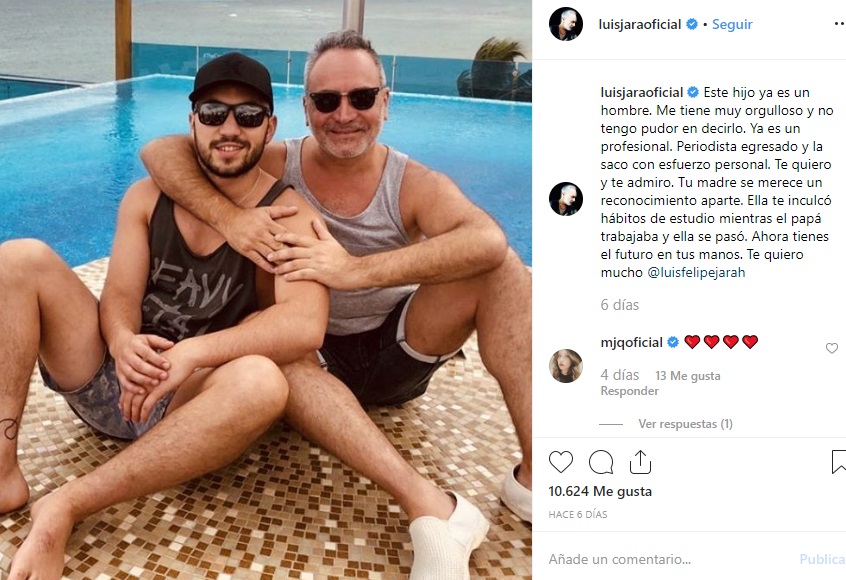
Task: Open the @luisfelipejarah mention link
Action: point(696,272)
